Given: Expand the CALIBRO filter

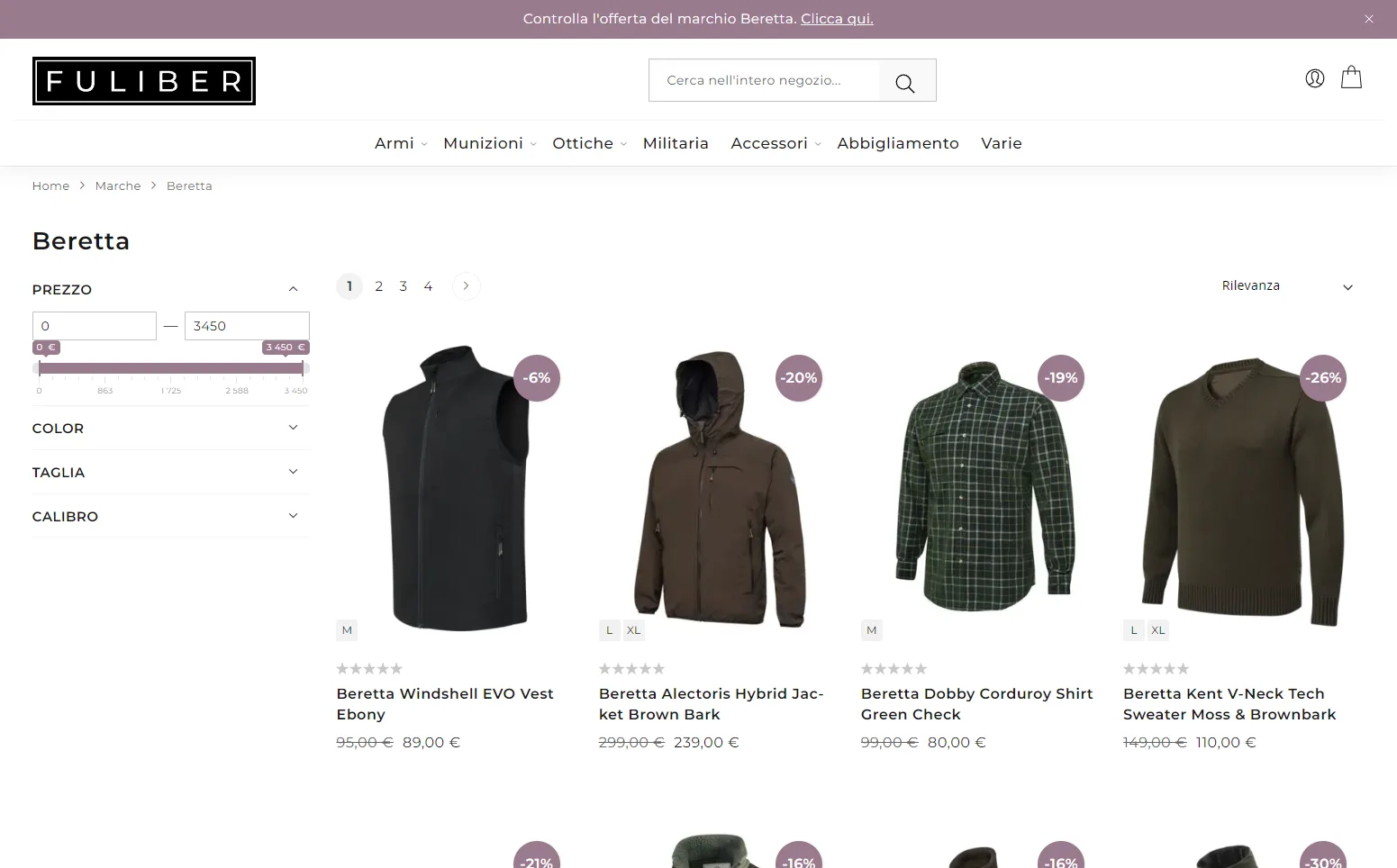Looking at the screenshot, I should (170, 516).
